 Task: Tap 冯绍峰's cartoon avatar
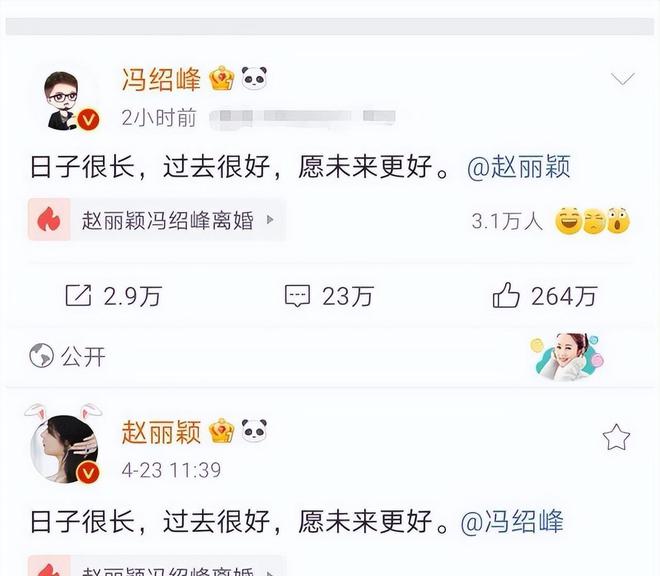click(66, 101)
